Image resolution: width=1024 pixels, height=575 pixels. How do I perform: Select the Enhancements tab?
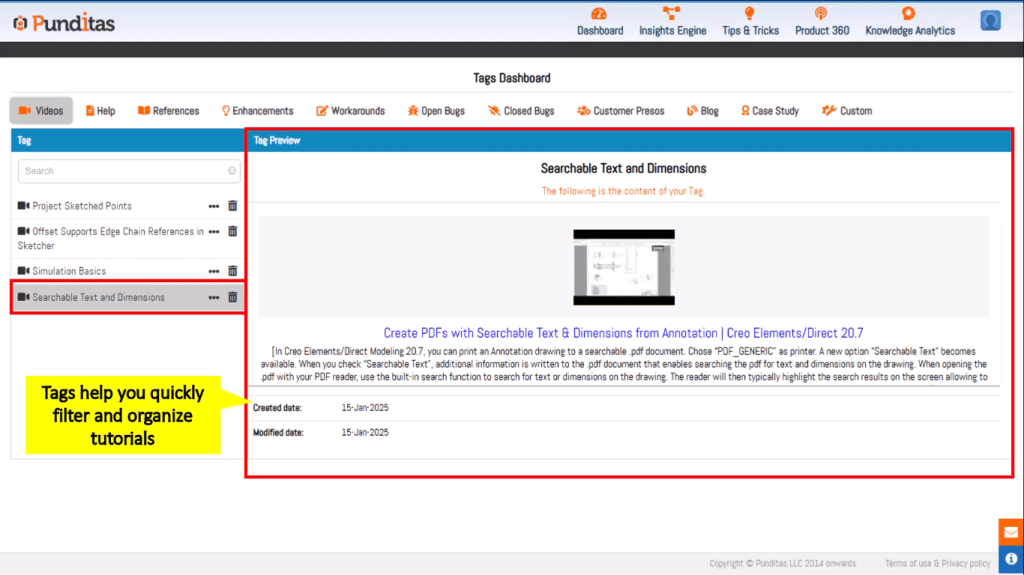[x=257, y=111]
